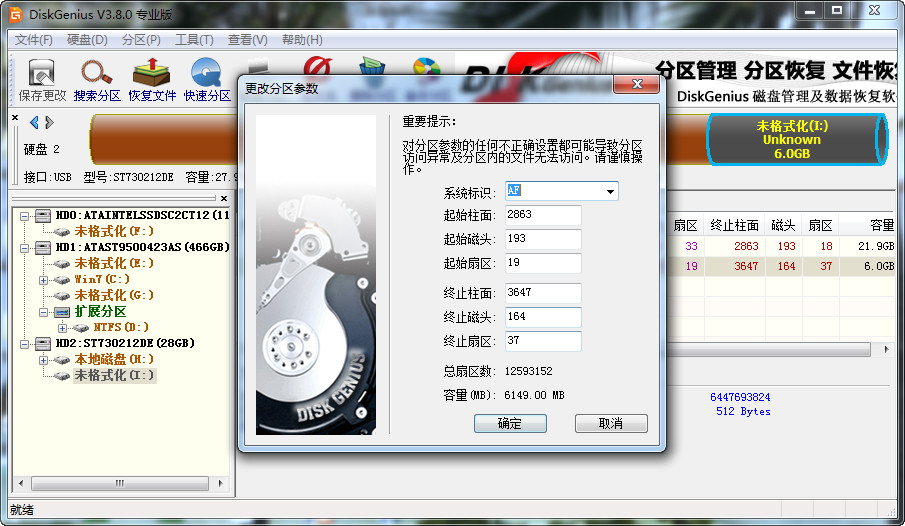Viewport: 905px width, 526px height.
Task: Close the left tree panel with its X
Action: coord(224,198)
